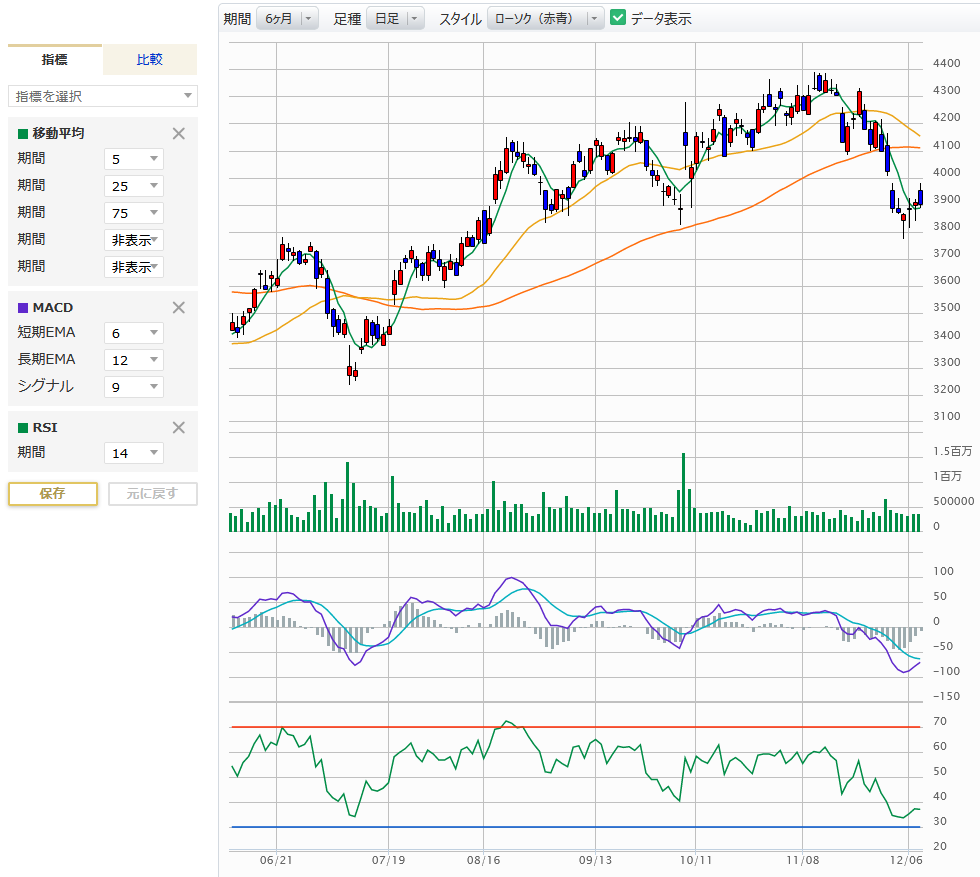Switch to the 比較 tab
This screenshot has width=980, height=877.
pos(150,60)
